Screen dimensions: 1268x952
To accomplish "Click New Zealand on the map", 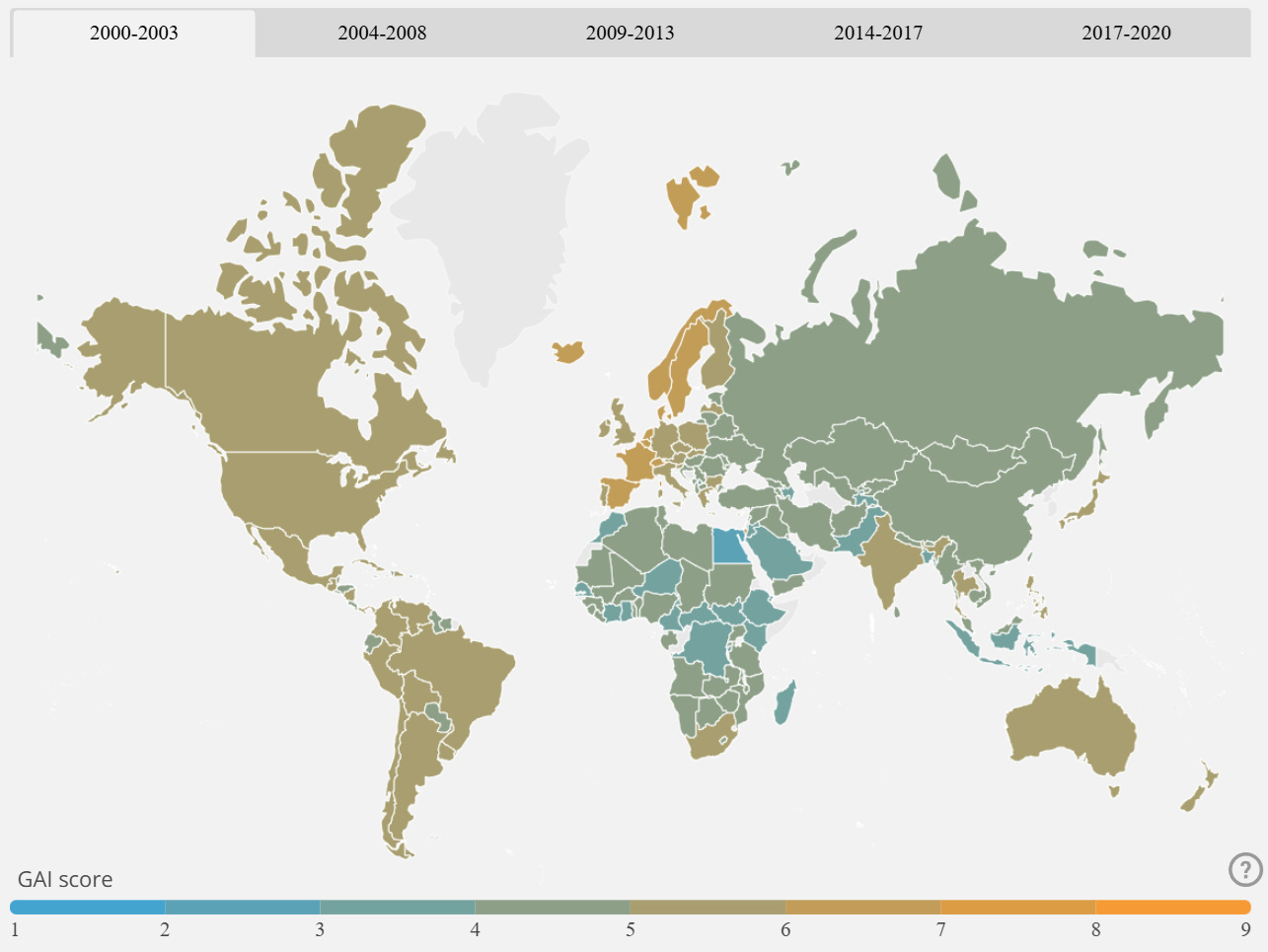I will click(1201, 786).
